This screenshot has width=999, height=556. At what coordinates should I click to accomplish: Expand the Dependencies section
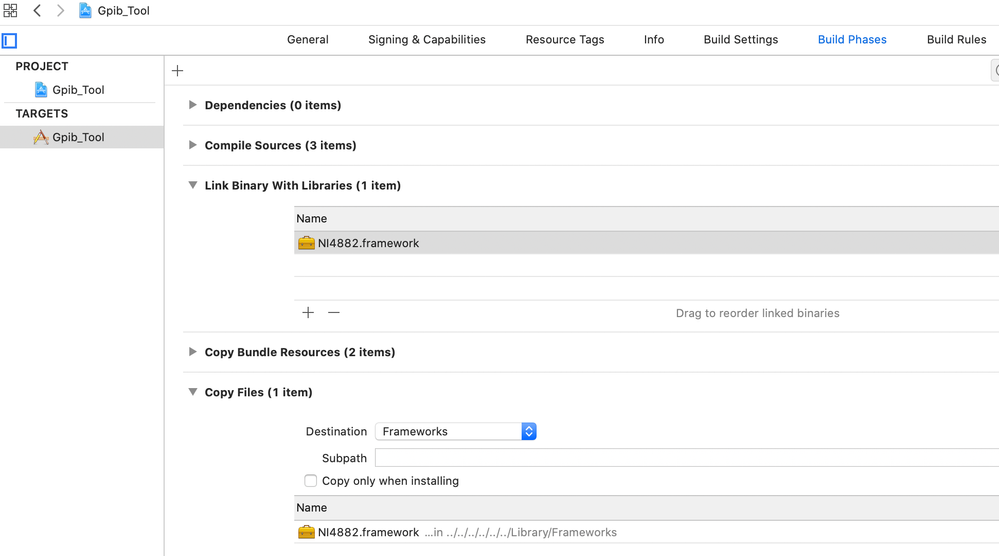(x=192, y=105)
